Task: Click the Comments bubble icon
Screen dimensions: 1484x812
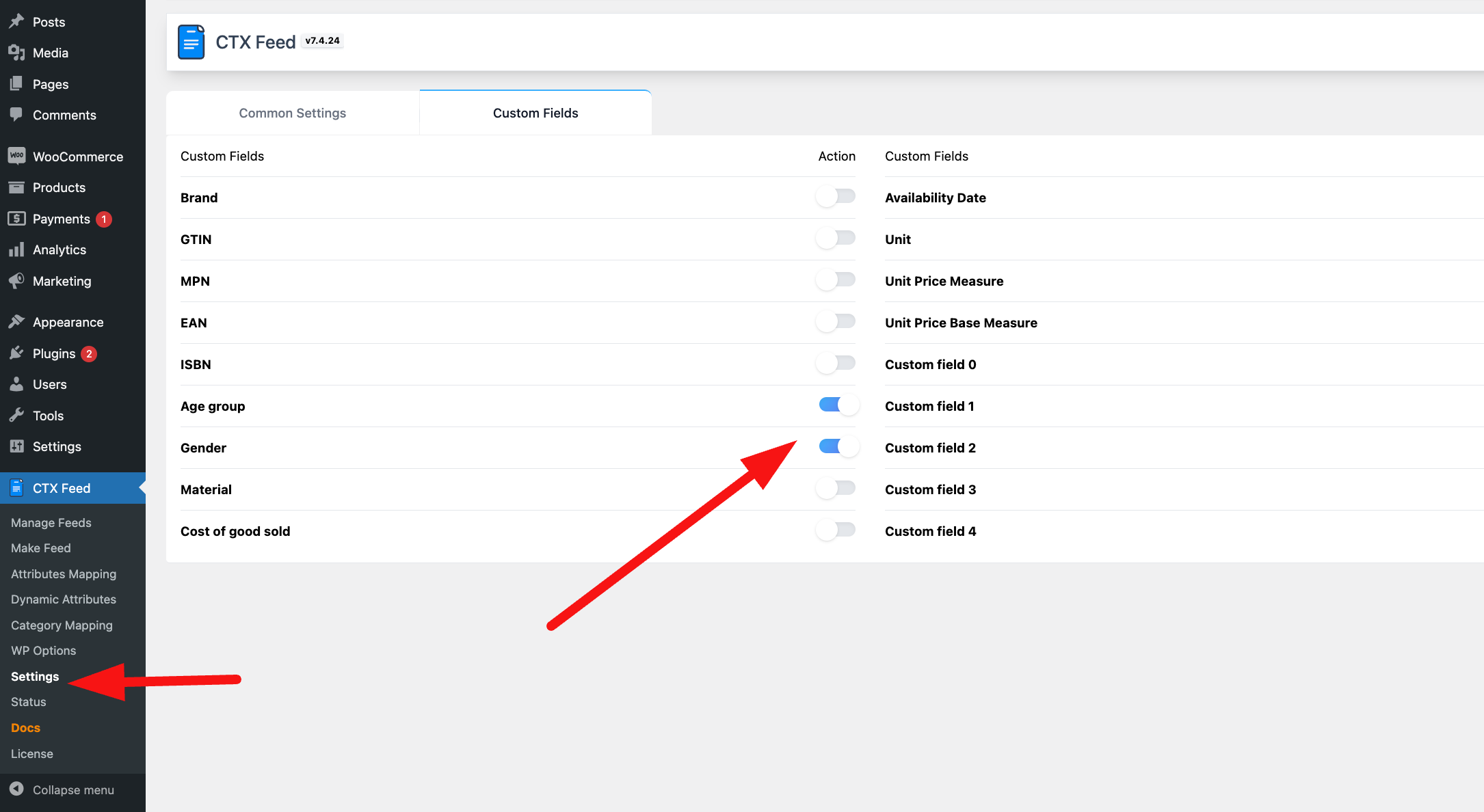Action: [16, 115]
